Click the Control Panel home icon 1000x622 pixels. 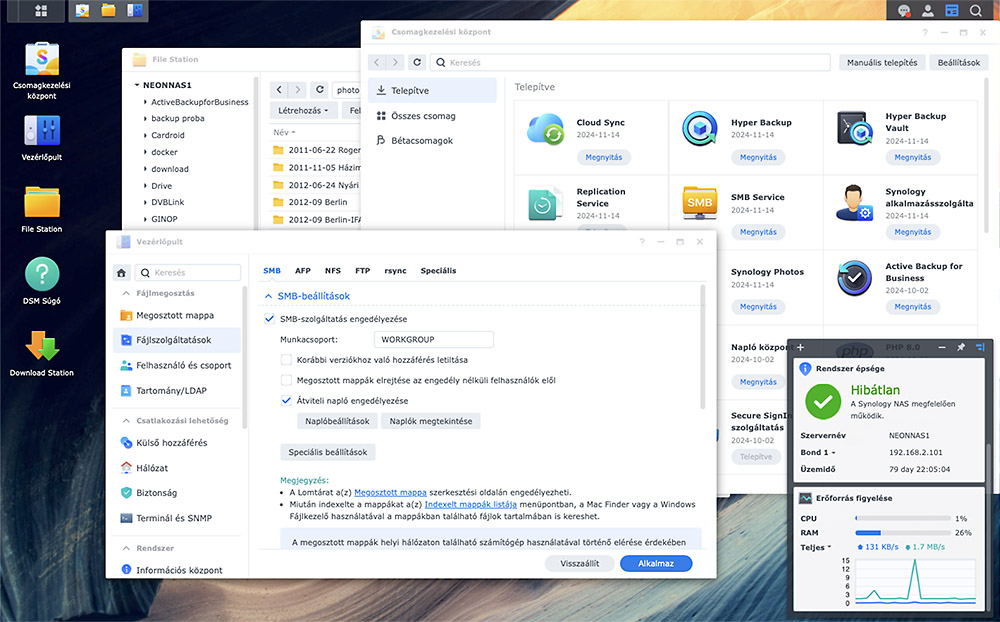click(121, 272)
